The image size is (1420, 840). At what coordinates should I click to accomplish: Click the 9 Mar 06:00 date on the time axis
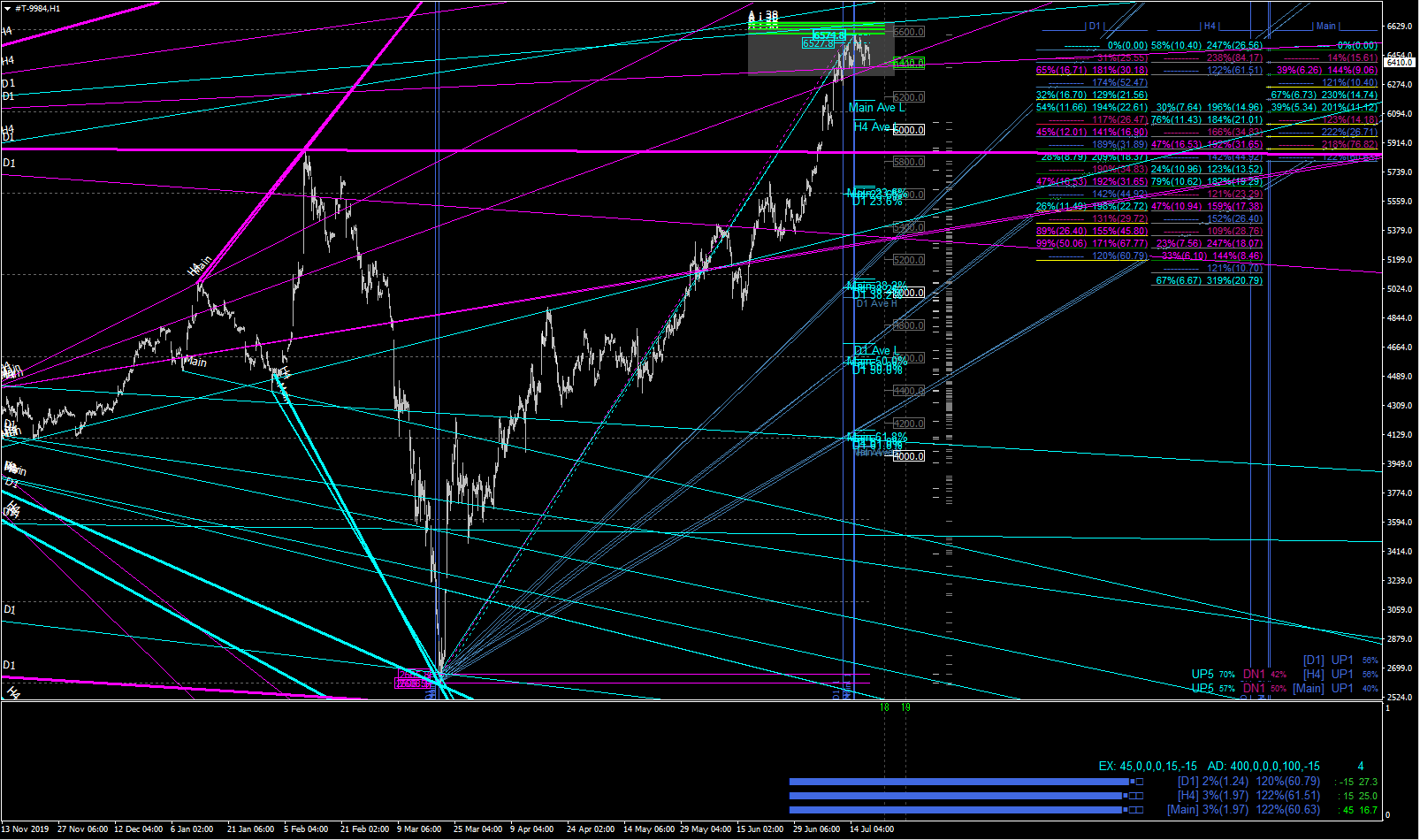click(x=419, y=829)
